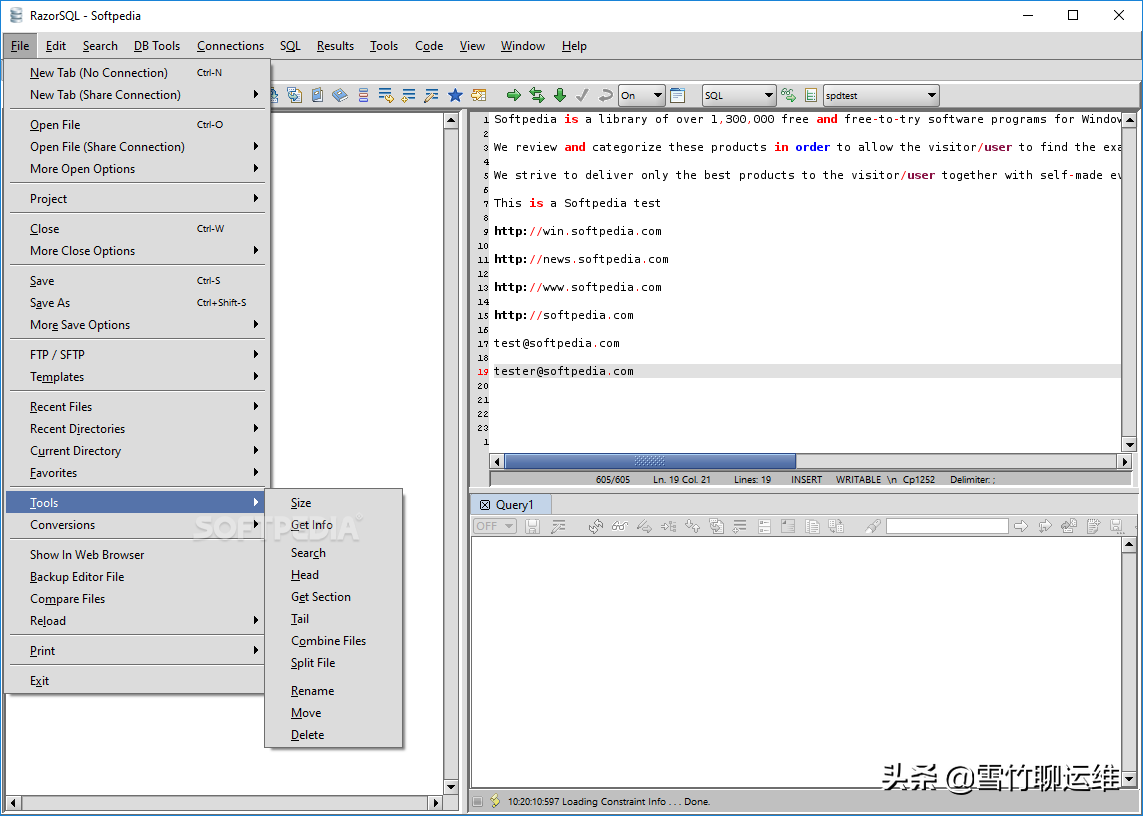Screen dimensions: 1143x816
Task: Click the query results search input field
Action: pyautogui.click(x=946, y=526)
